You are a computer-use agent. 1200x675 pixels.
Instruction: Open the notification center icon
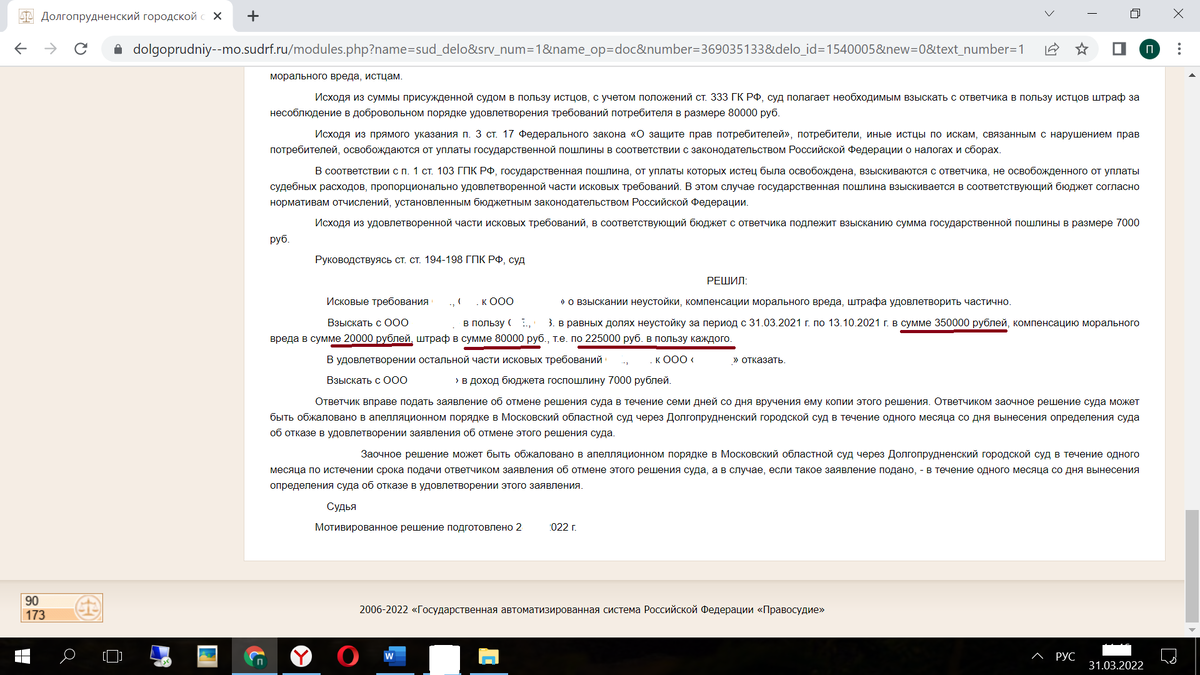click(1169, 656)
